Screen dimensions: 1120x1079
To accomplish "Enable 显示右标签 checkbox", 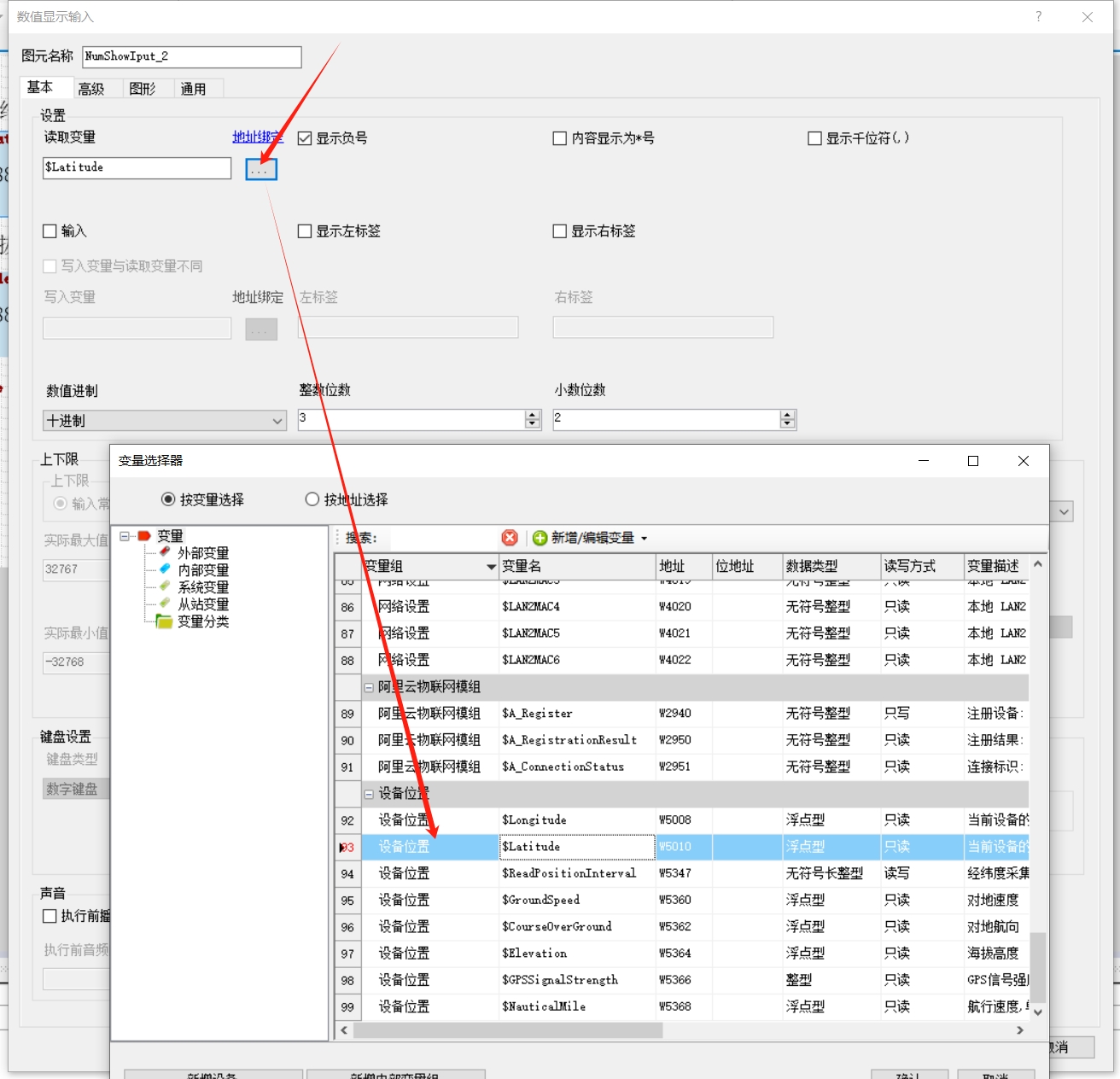I will point(560,231).
